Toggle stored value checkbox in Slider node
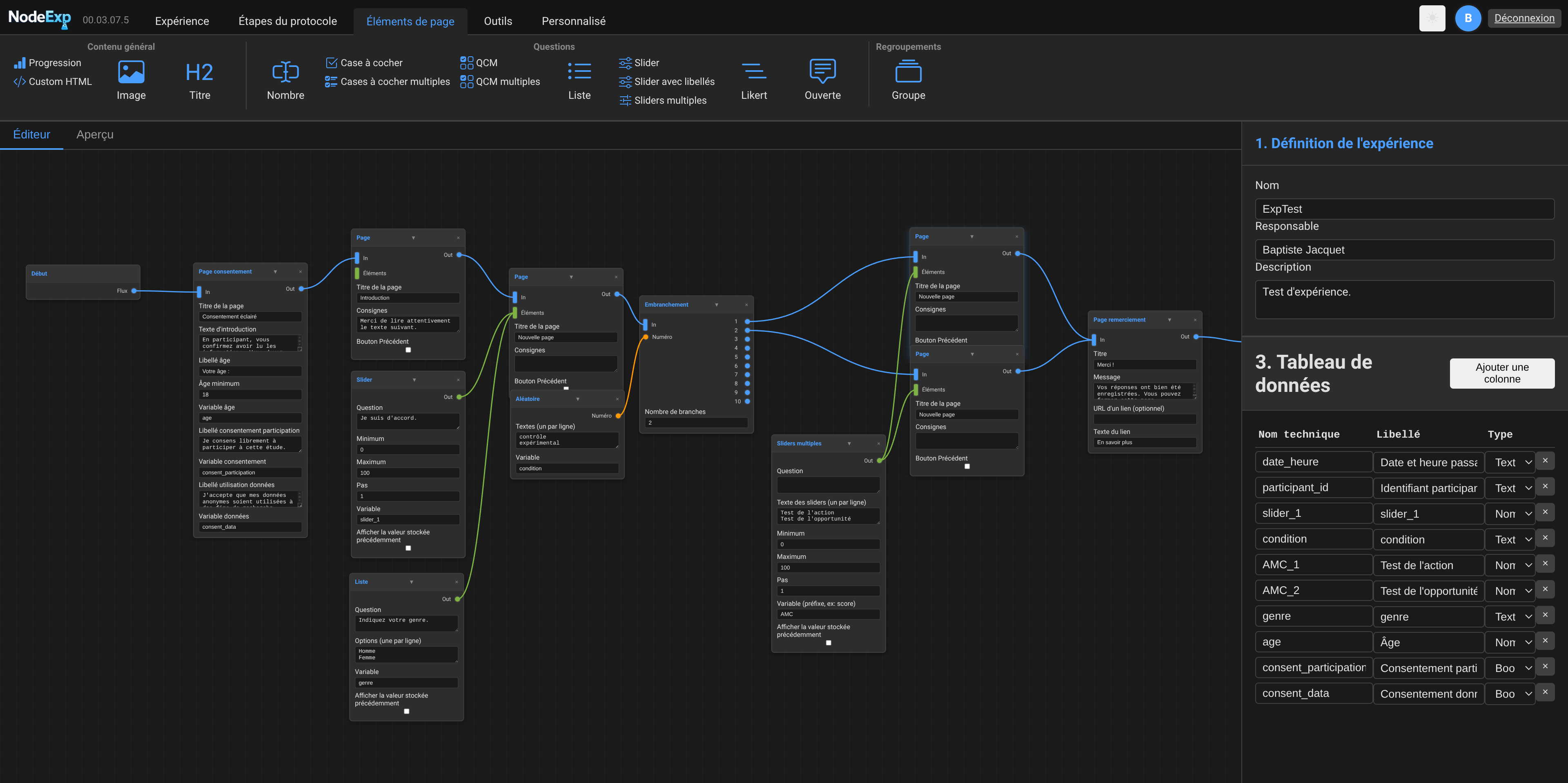This screenshot has width=1568, height=783. [x=408, y=548]
